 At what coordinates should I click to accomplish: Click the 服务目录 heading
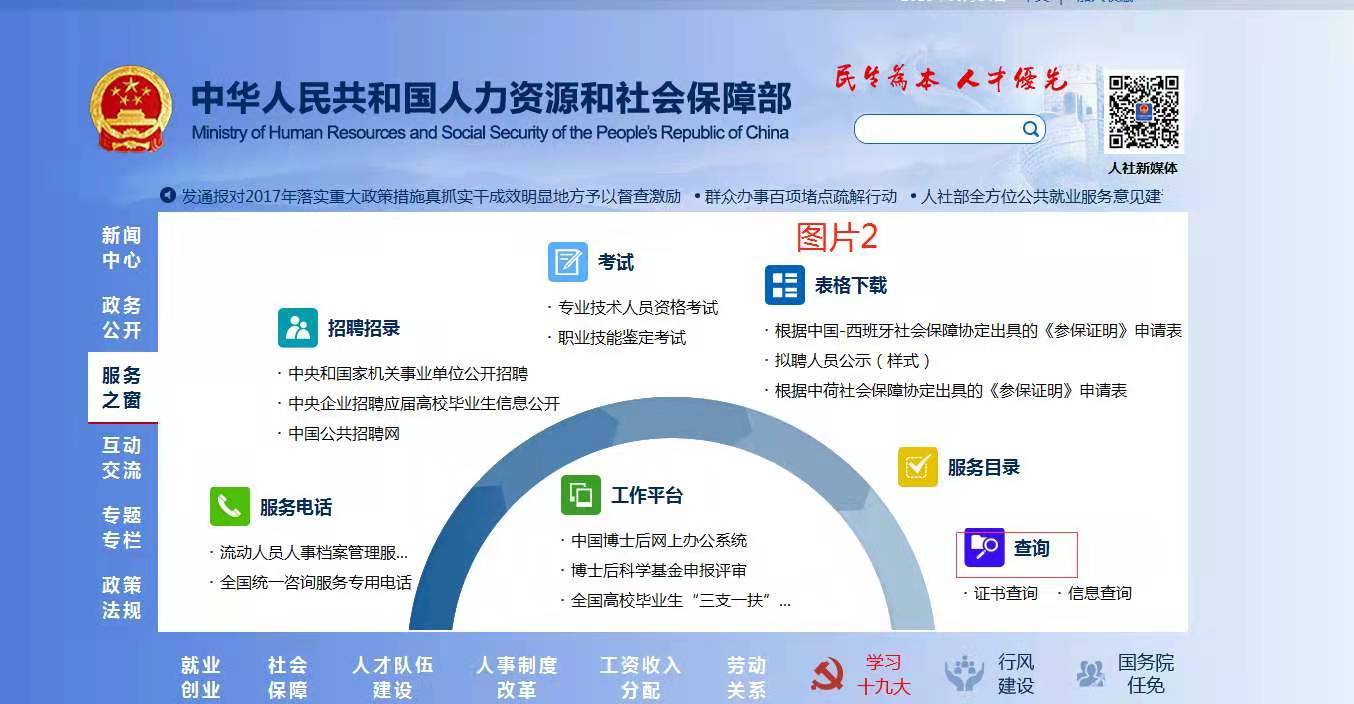[x=984, y=467]
